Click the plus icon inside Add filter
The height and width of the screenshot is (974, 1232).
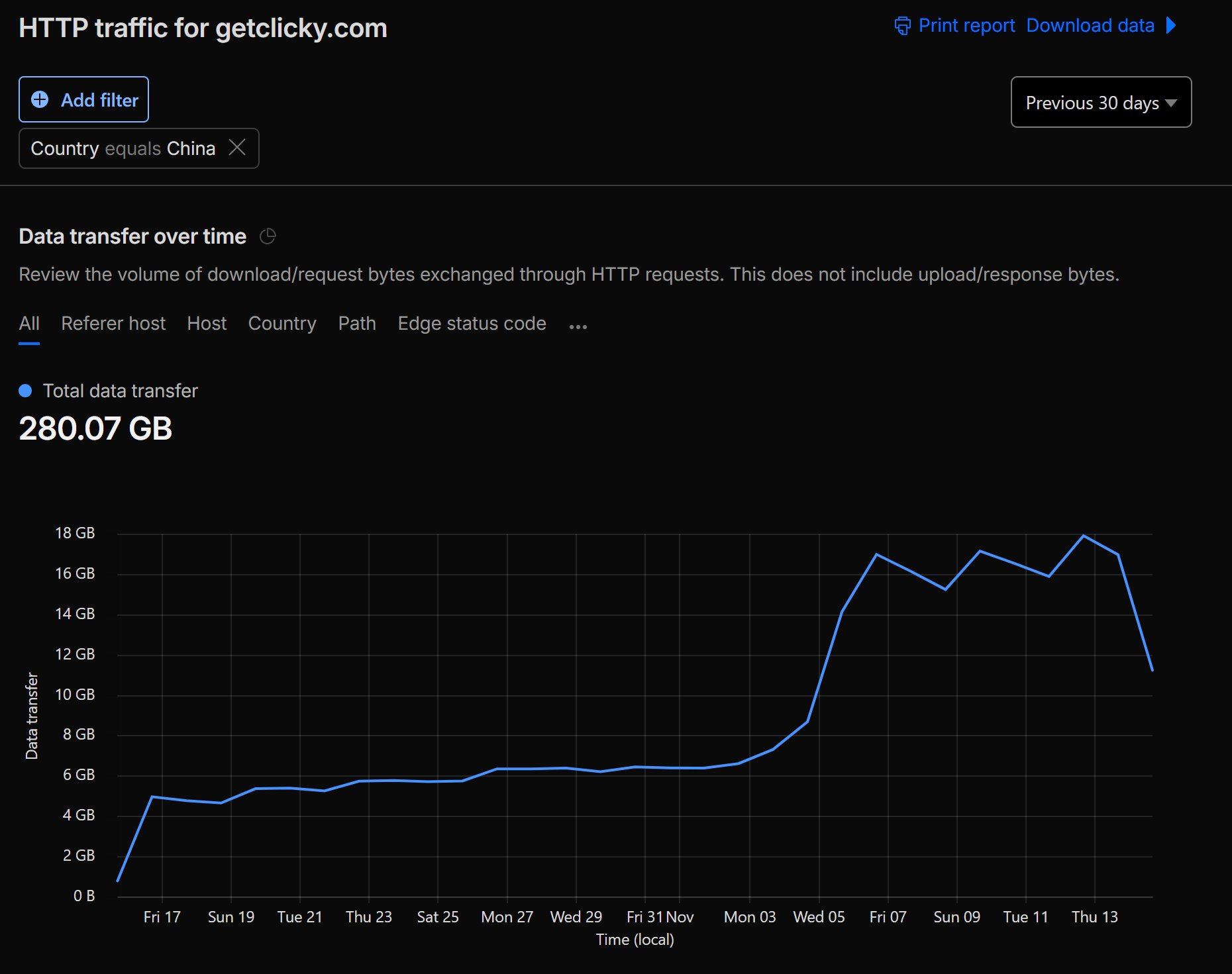(40, 99)
